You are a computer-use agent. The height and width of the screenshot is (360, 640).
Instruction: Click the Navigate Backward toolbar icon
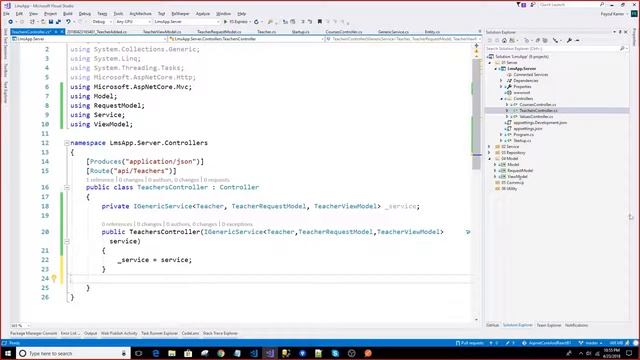click(x=11, y=22)
